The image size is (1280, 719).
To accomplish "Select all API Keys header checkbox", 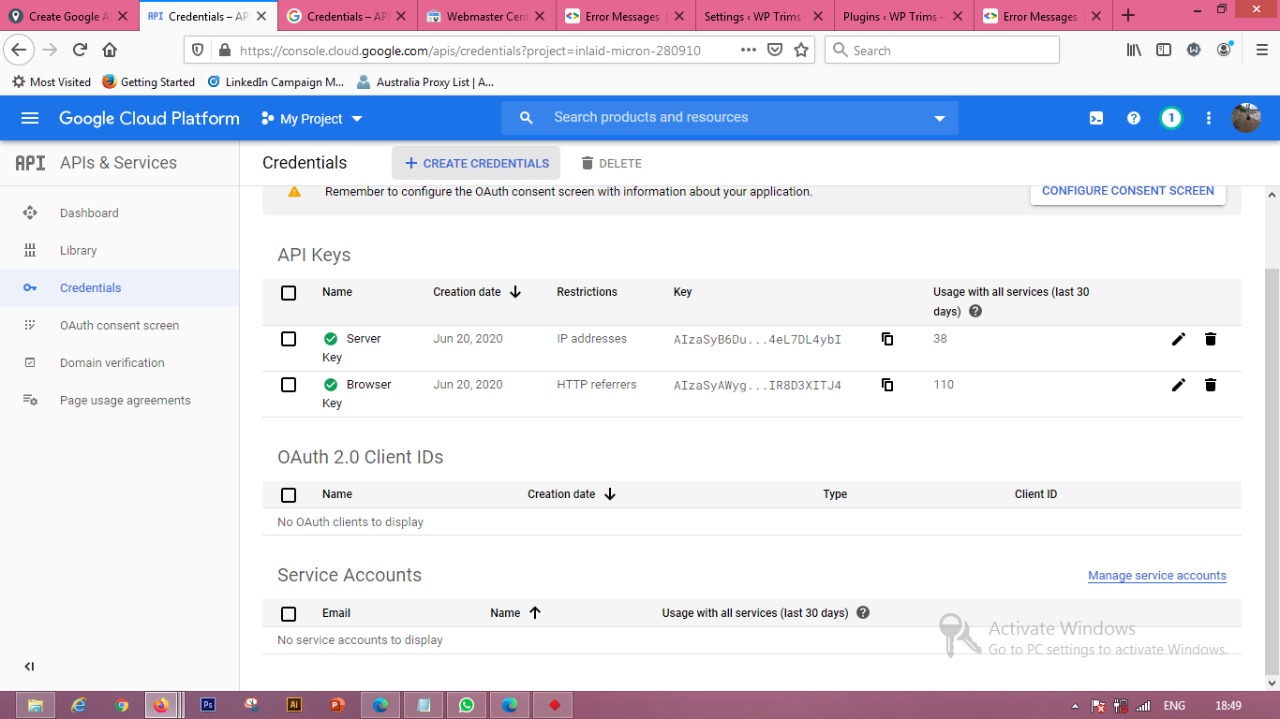I will coord(289,293).
